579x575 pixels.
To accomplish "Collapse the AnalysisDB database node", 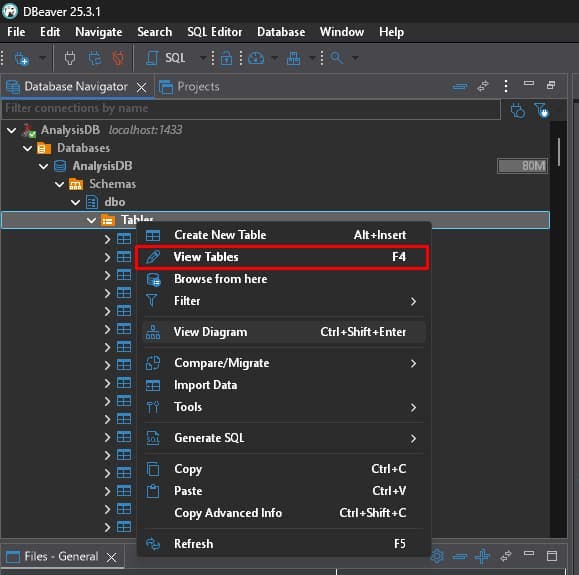I will 44,167.
